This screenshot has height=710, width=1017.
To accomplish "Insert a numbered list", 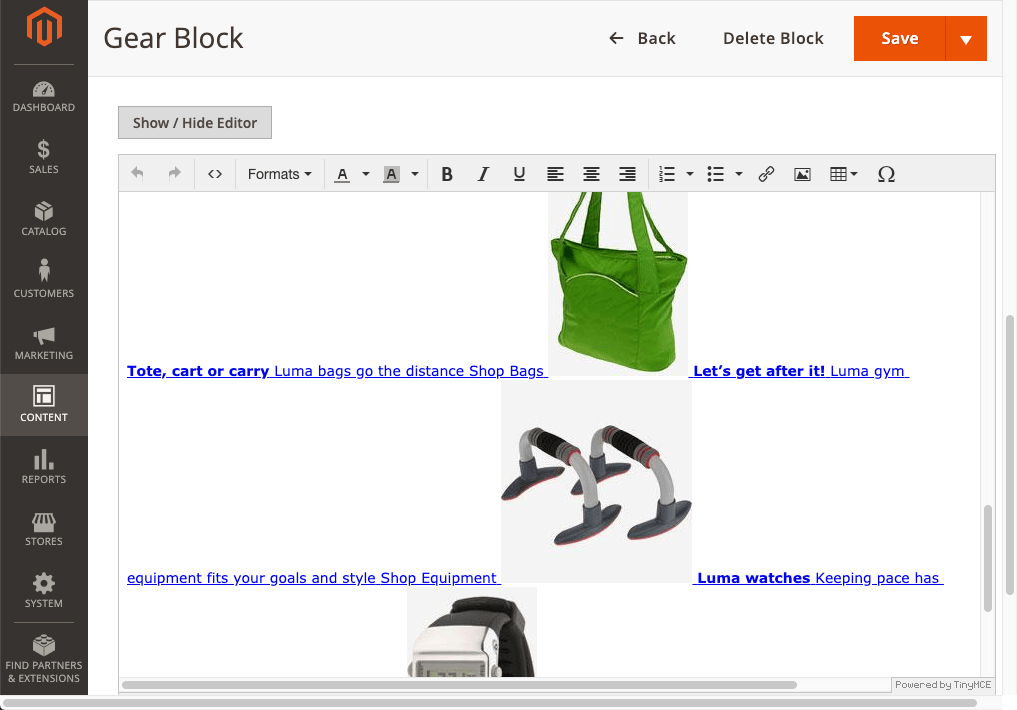I will (667, 174).
